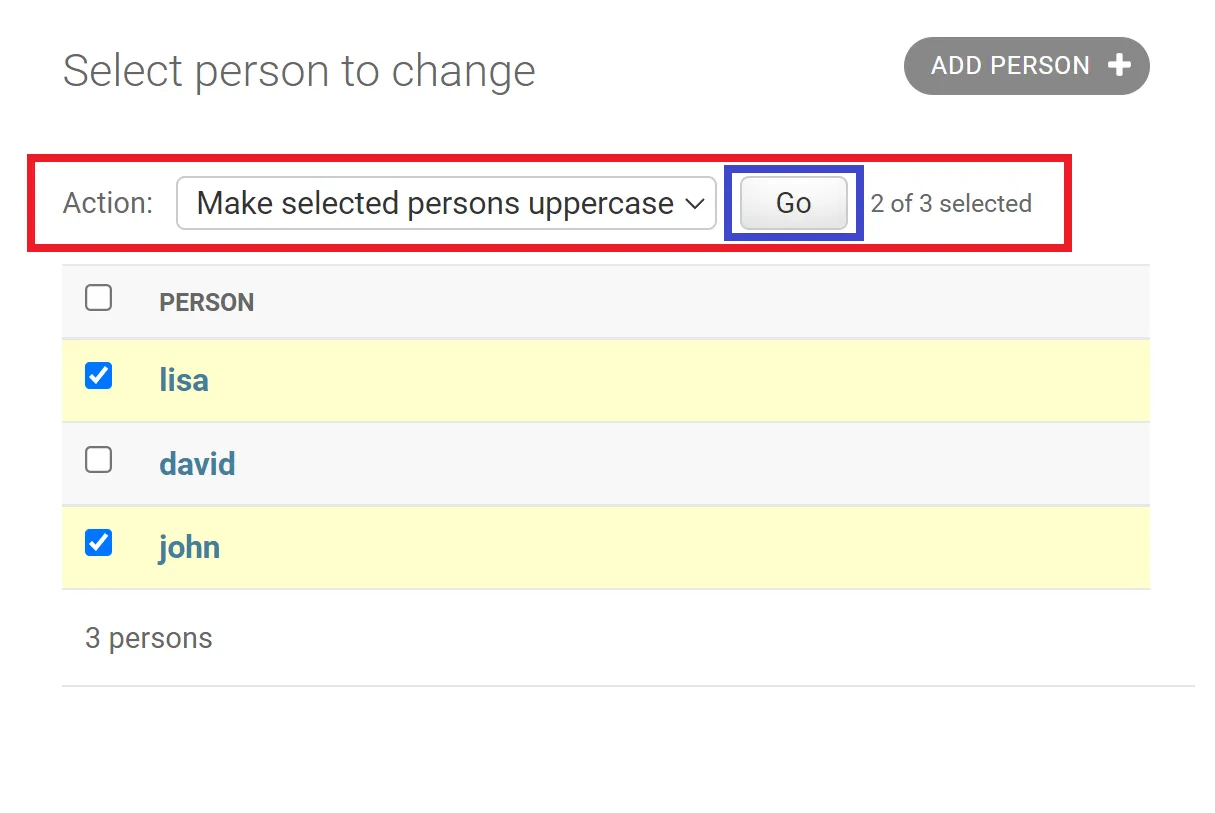Check the checkbox next to david

coord(98,460)
